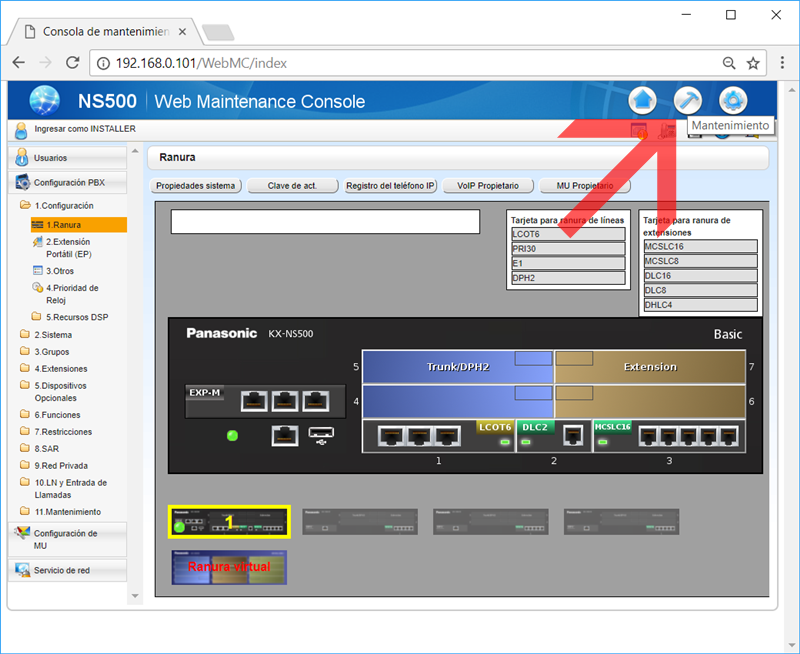Click the browser address bar
The height and width of the screenshot is (654, 800).
[400, 63]
